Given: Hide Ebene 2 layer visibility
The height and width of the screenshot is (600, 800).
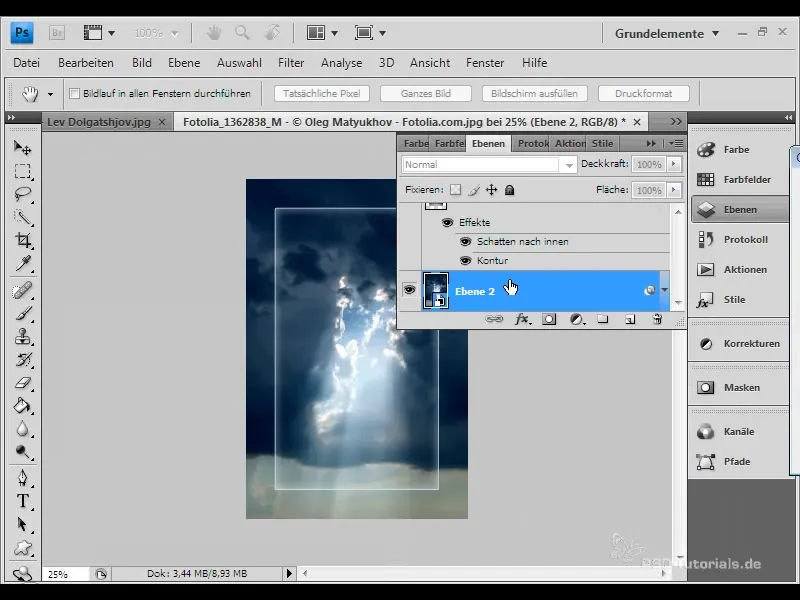Looking at the screenshot, I should [x=409, y=290].
